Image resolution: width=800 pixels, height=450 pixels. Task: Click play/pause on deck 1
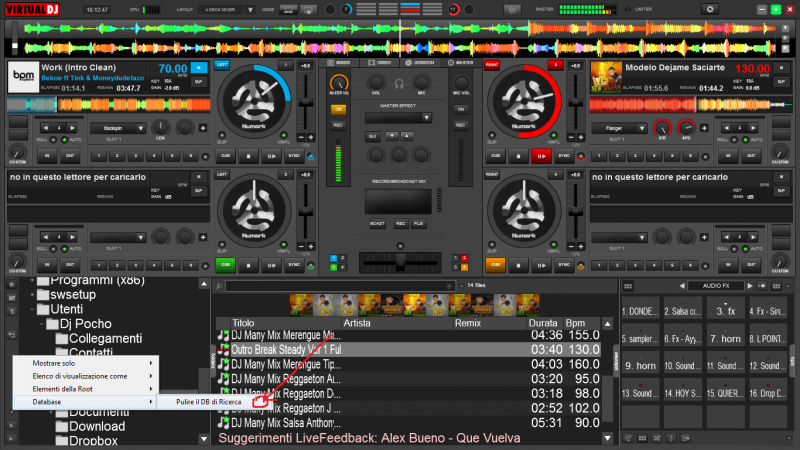coord(271,156)
